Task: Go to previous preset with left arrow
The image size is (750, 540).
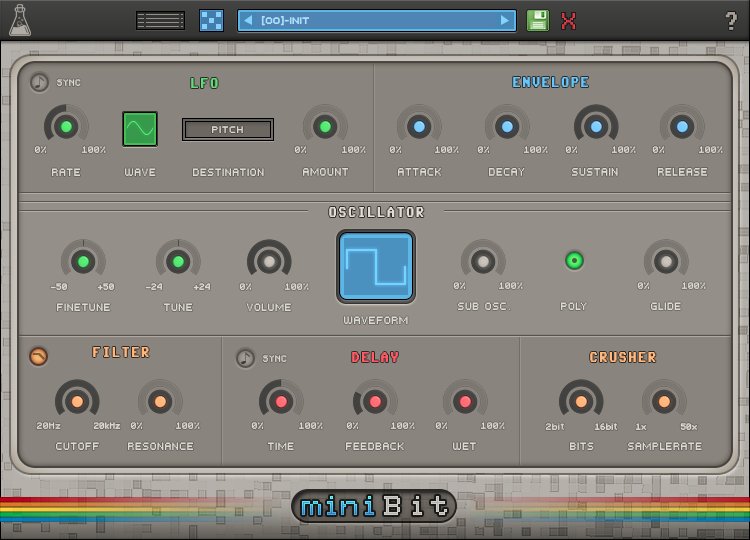Action: [x=248, y=21]
